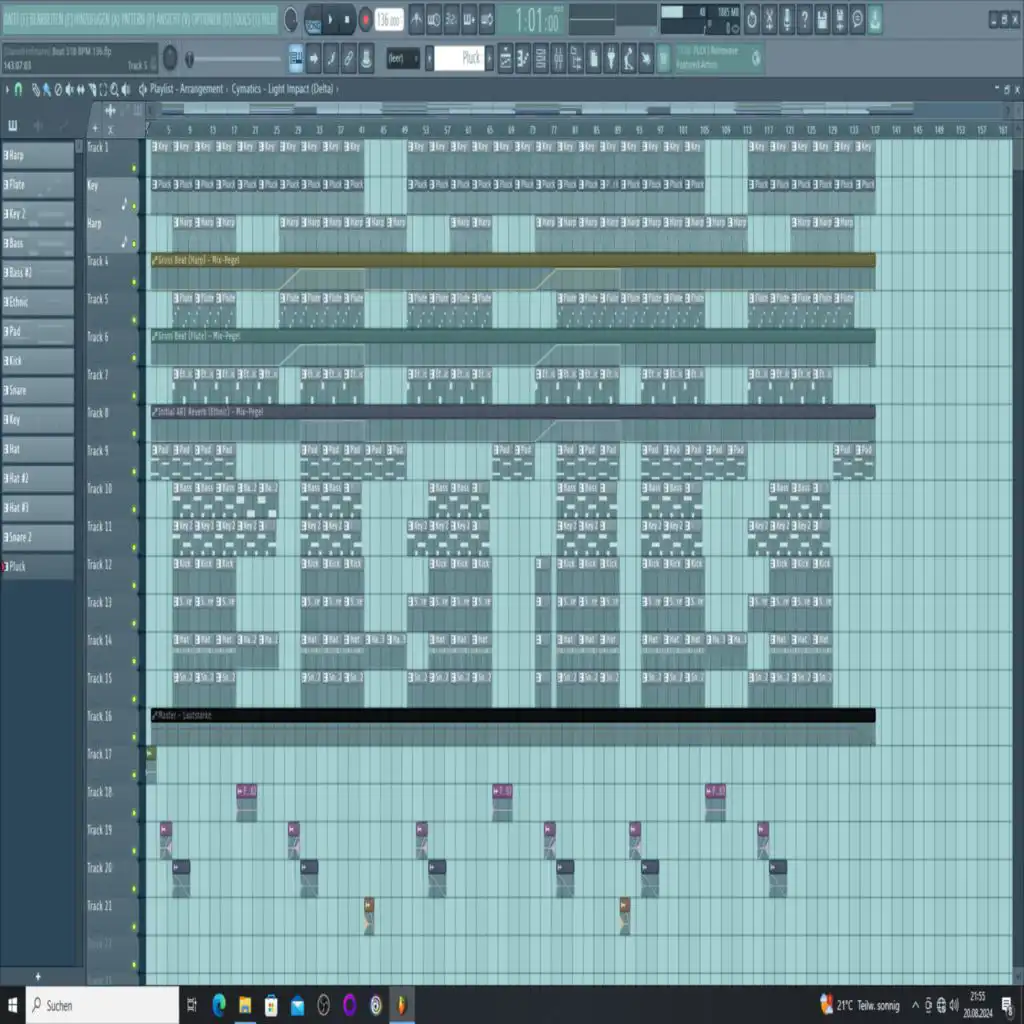This screenshot has width=1024, height=1024.
Task: Select the mute tool in playlist toolbar
Action: click(69, 89)
